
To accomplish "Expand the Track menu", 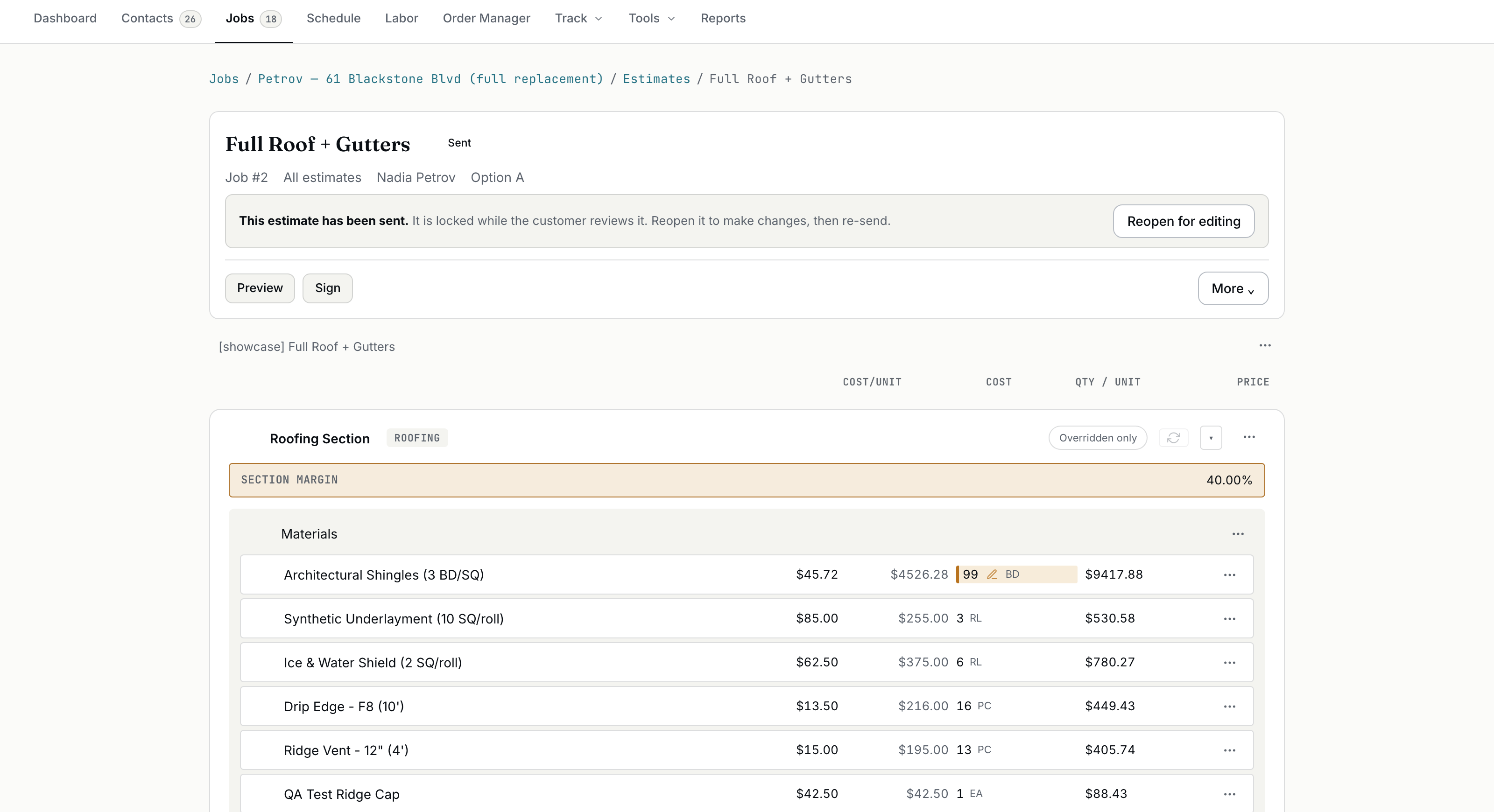I will click(x=579, y=18).
